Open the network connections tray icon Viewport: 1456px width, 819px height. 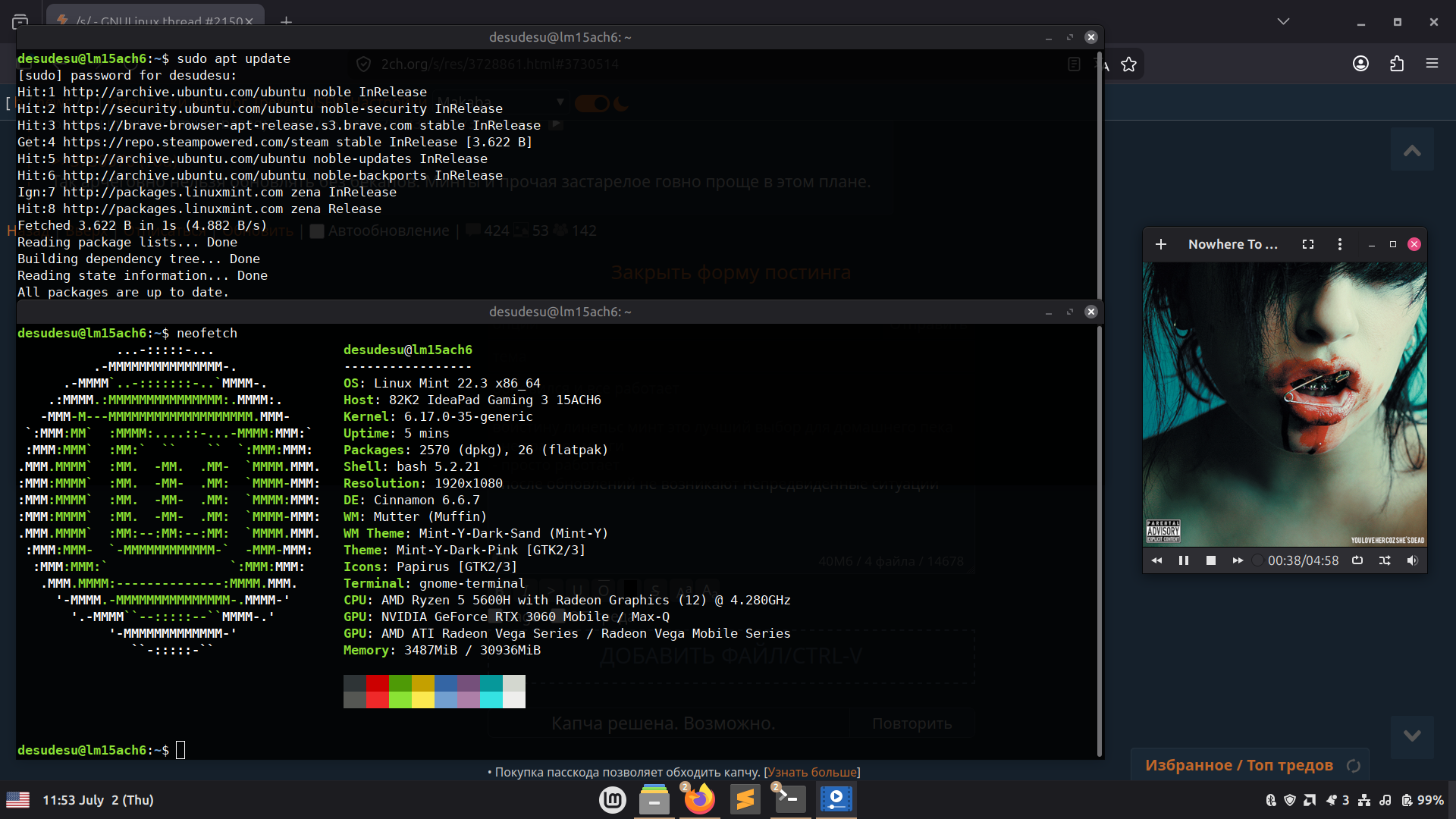[1364, 800]
